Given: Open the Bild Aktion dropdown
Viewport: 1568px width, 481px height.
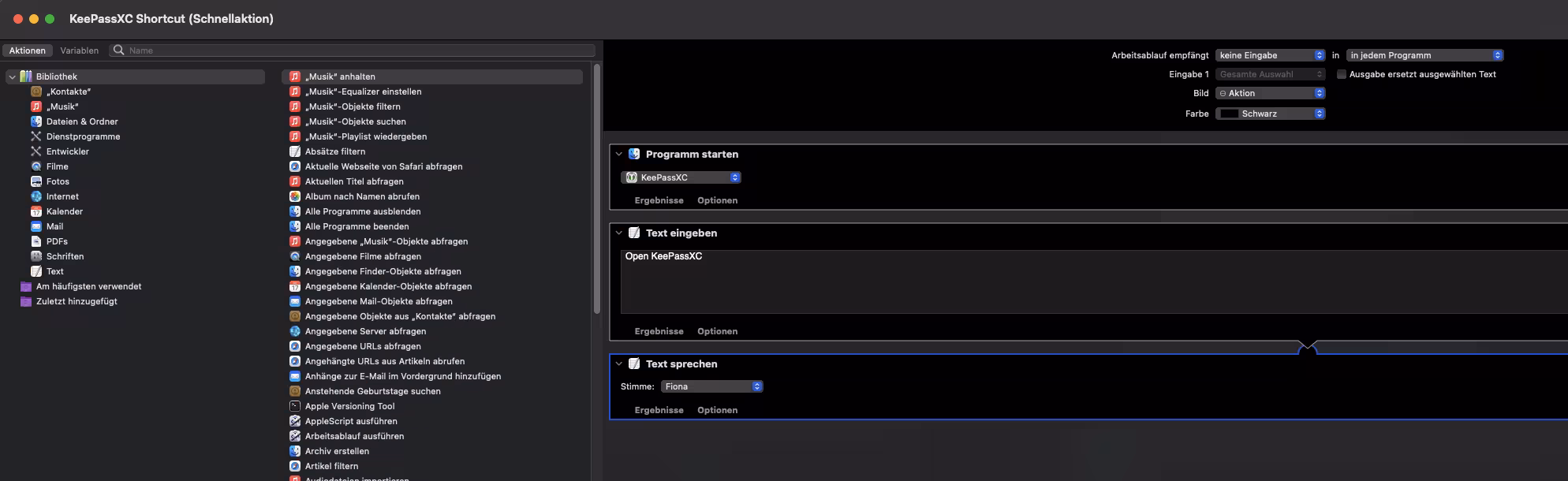Looking at the screenshot, I should point(1271,93).
